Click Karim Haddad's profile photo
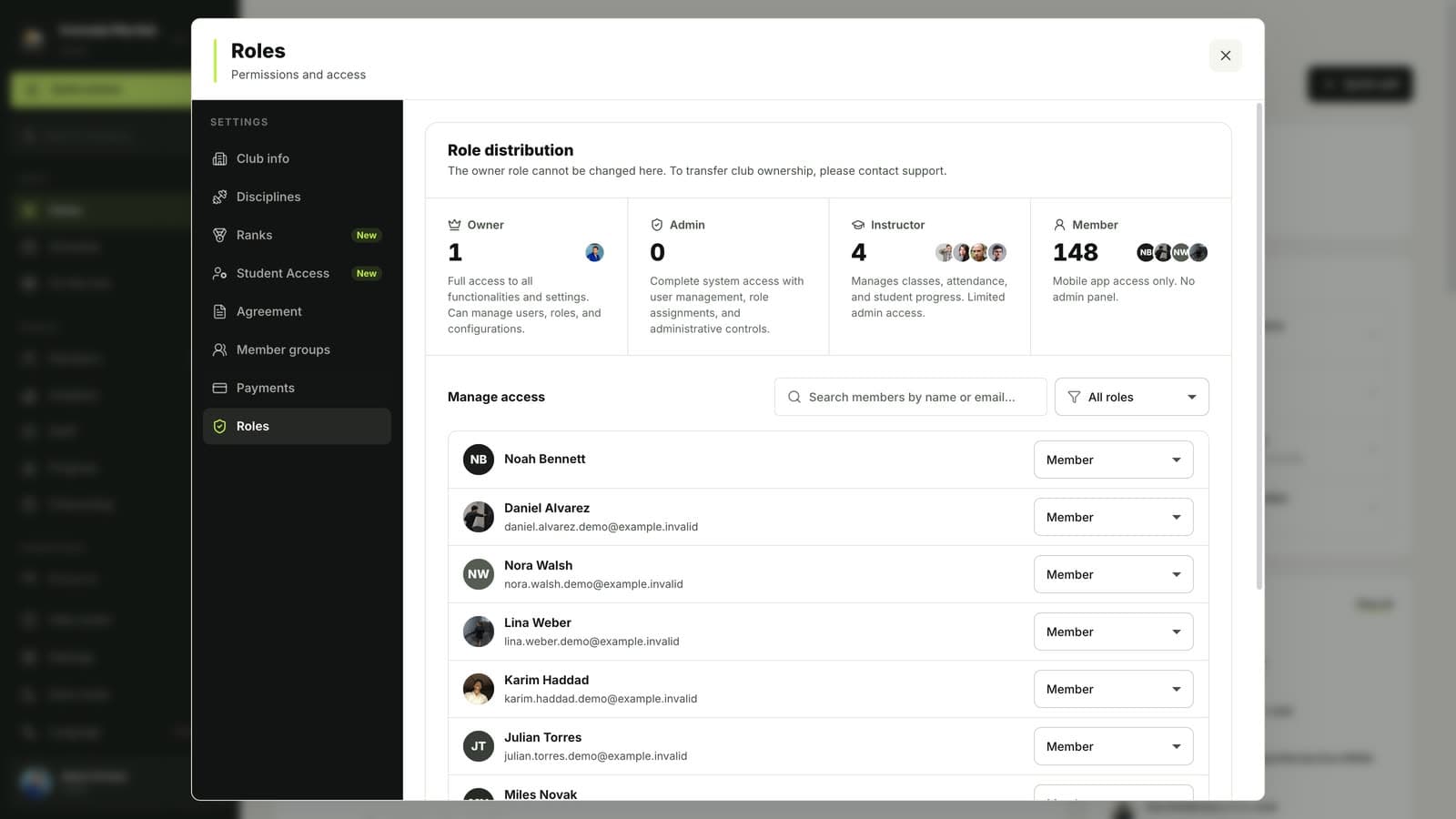The width and height of the screenshot is (1456, 819). click(479, 689)
